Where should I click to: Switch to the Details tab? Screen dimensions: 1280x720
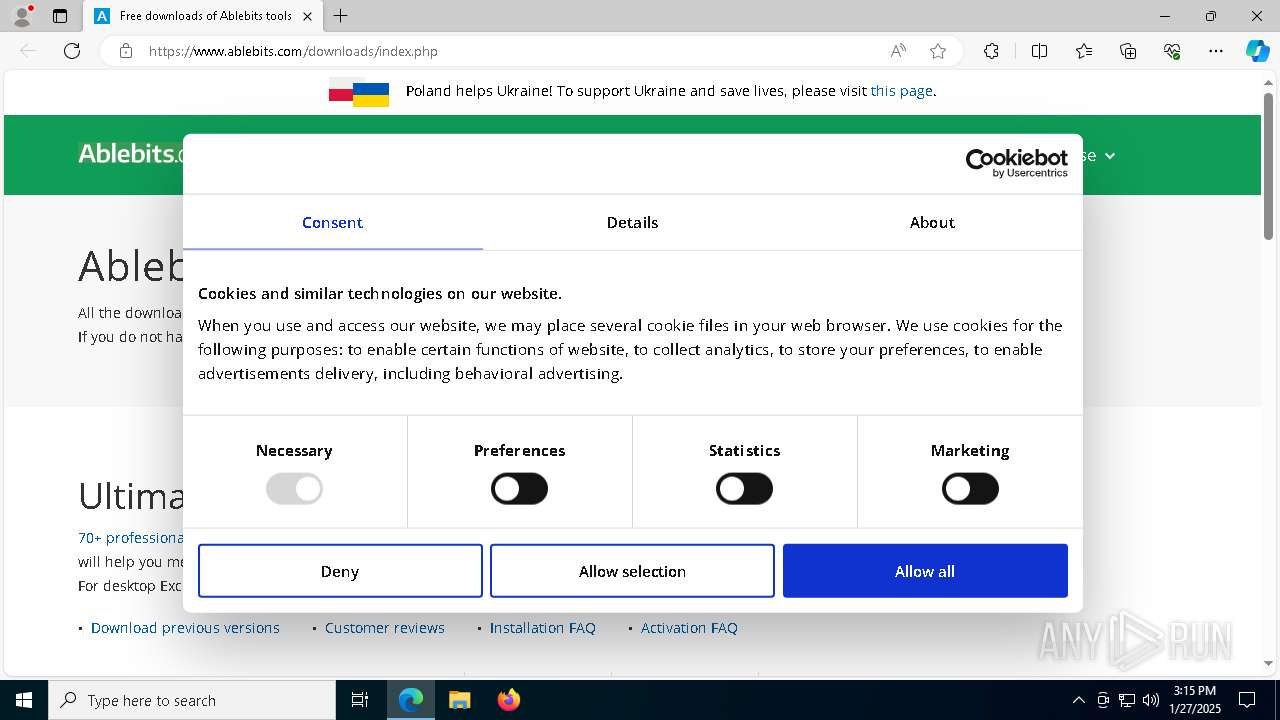(632, 222)
